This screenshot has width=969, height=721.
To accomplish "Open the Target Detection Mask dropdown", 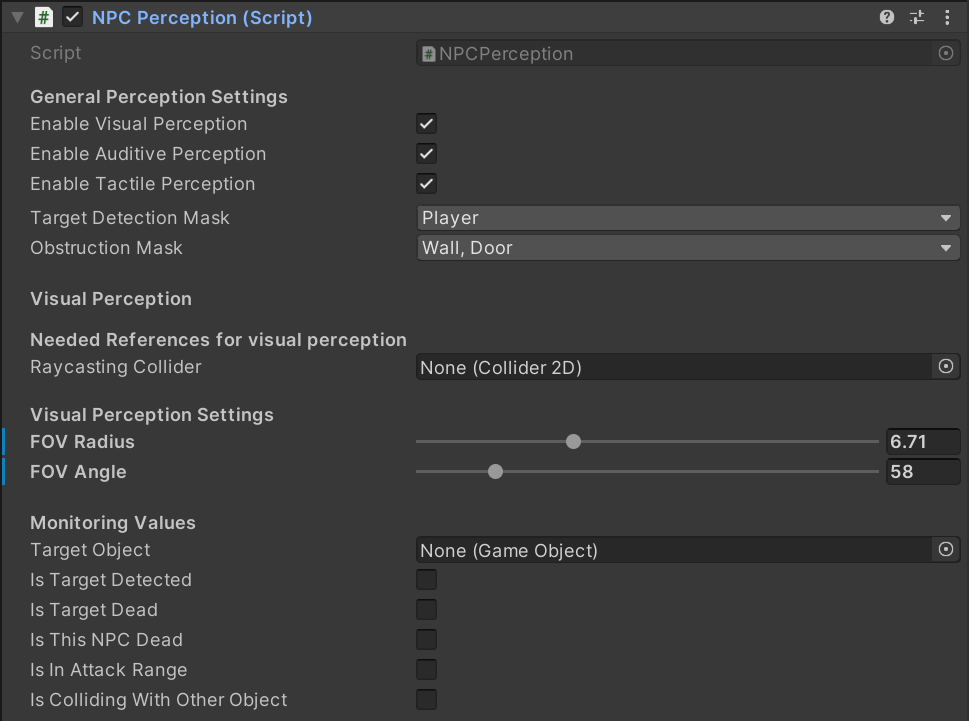I will (688, 218).
